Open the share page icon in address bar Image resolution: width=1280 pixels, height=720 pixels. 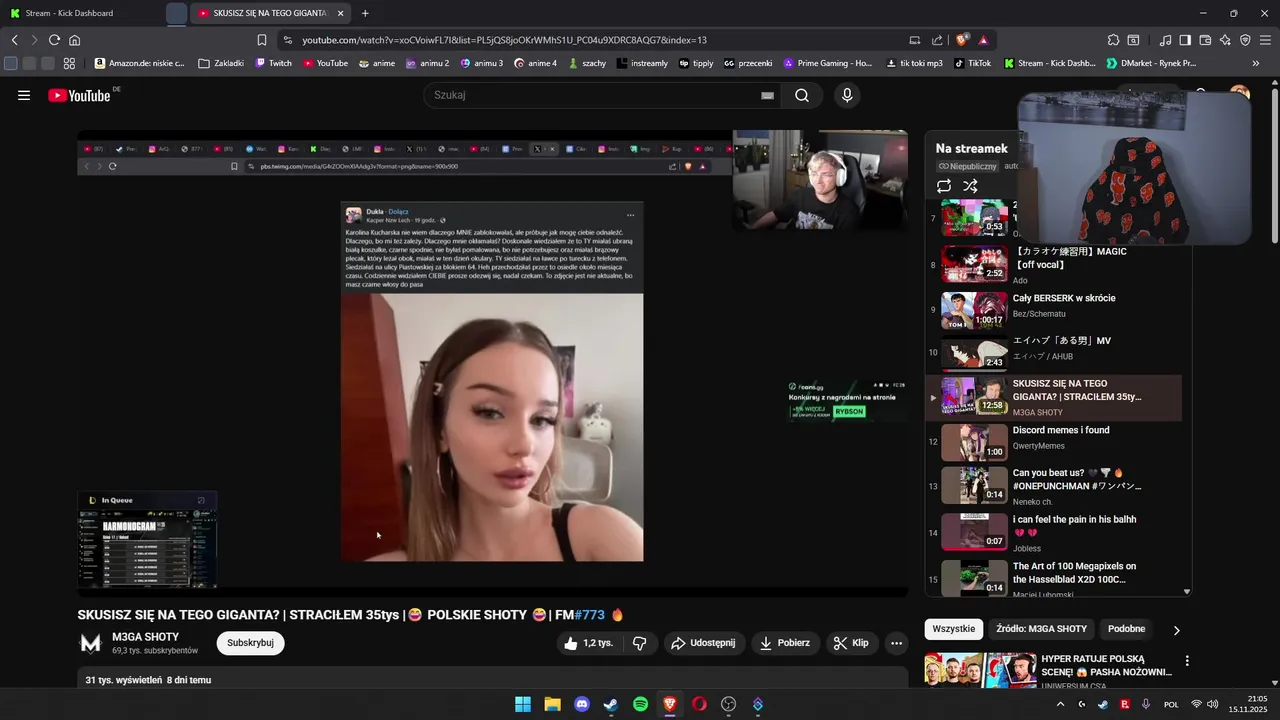(937, 40)
